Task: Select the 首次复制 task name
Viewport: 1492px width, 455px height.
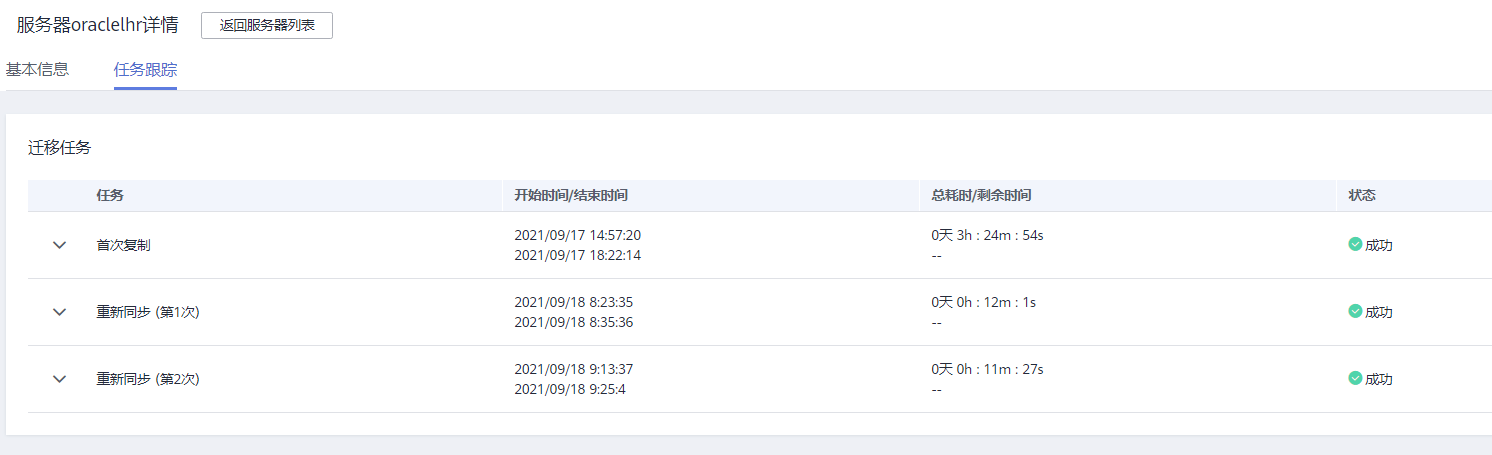Action: coord(124,245)
